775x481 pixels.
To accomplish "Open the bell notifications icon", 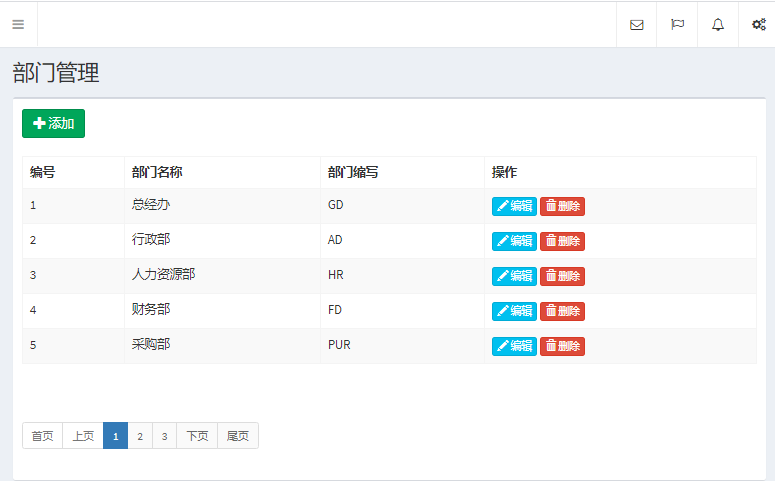I will pos(718,24).
